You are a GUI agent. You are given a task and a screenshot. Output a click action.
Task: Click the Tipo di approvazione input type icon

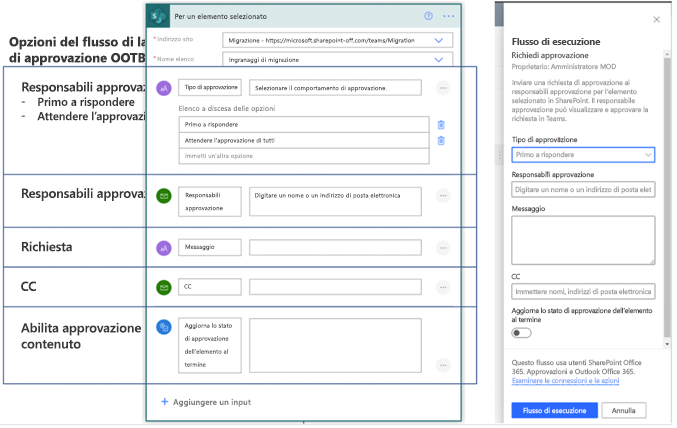pyautogui.click(x=165, y=89)
